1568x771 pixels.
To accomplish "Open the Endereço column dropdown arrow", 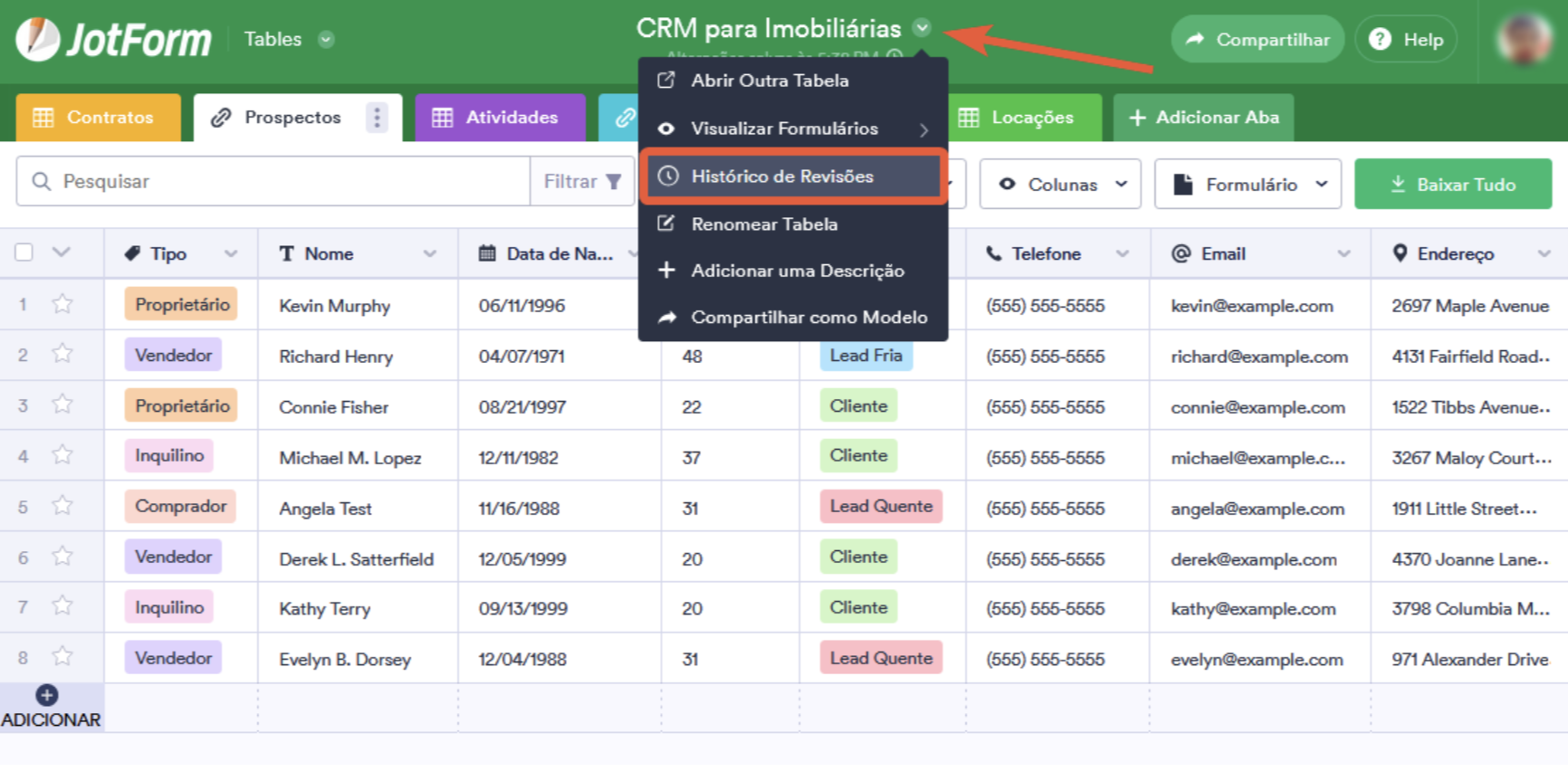I will click(1544, 254).
